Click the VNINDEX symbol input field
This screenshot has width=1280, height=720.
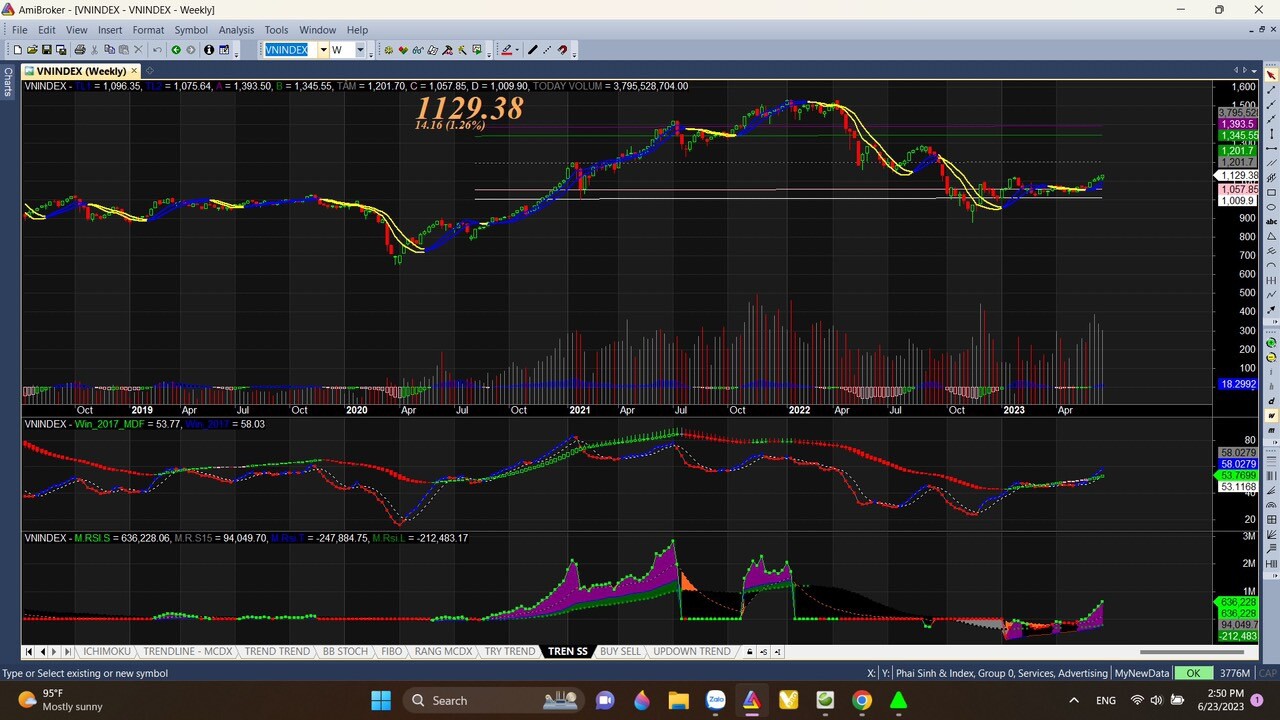click(x=290, y=50)
